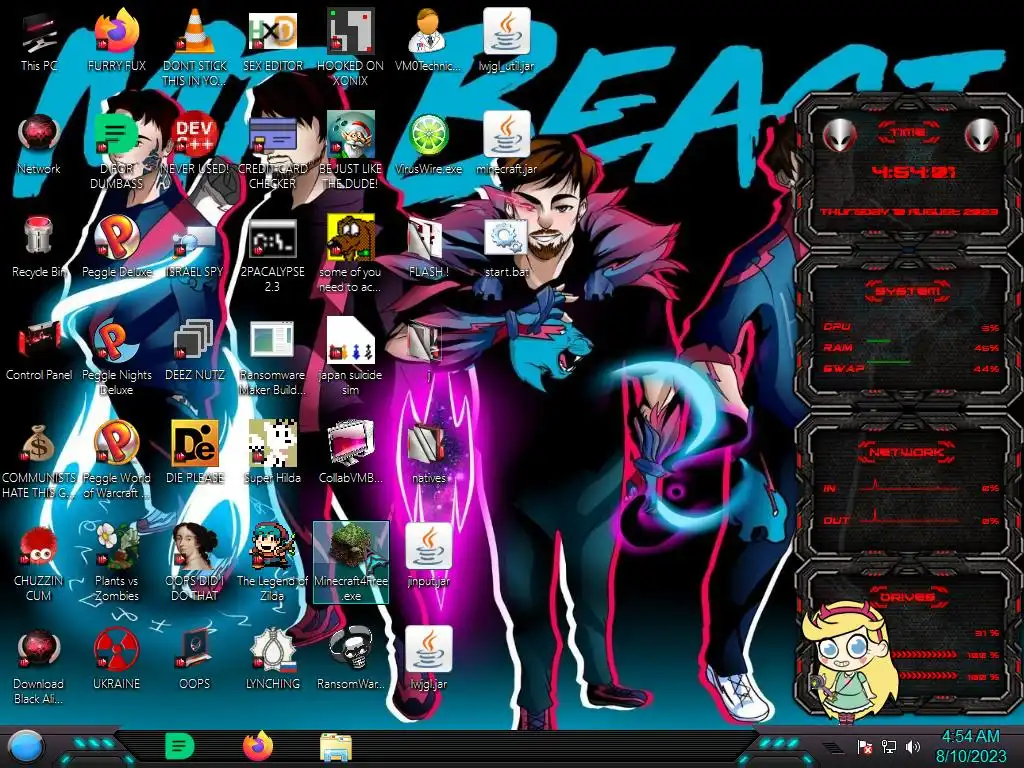
Task: Select the RansomWar... skull icon
Action: point(350,660)
